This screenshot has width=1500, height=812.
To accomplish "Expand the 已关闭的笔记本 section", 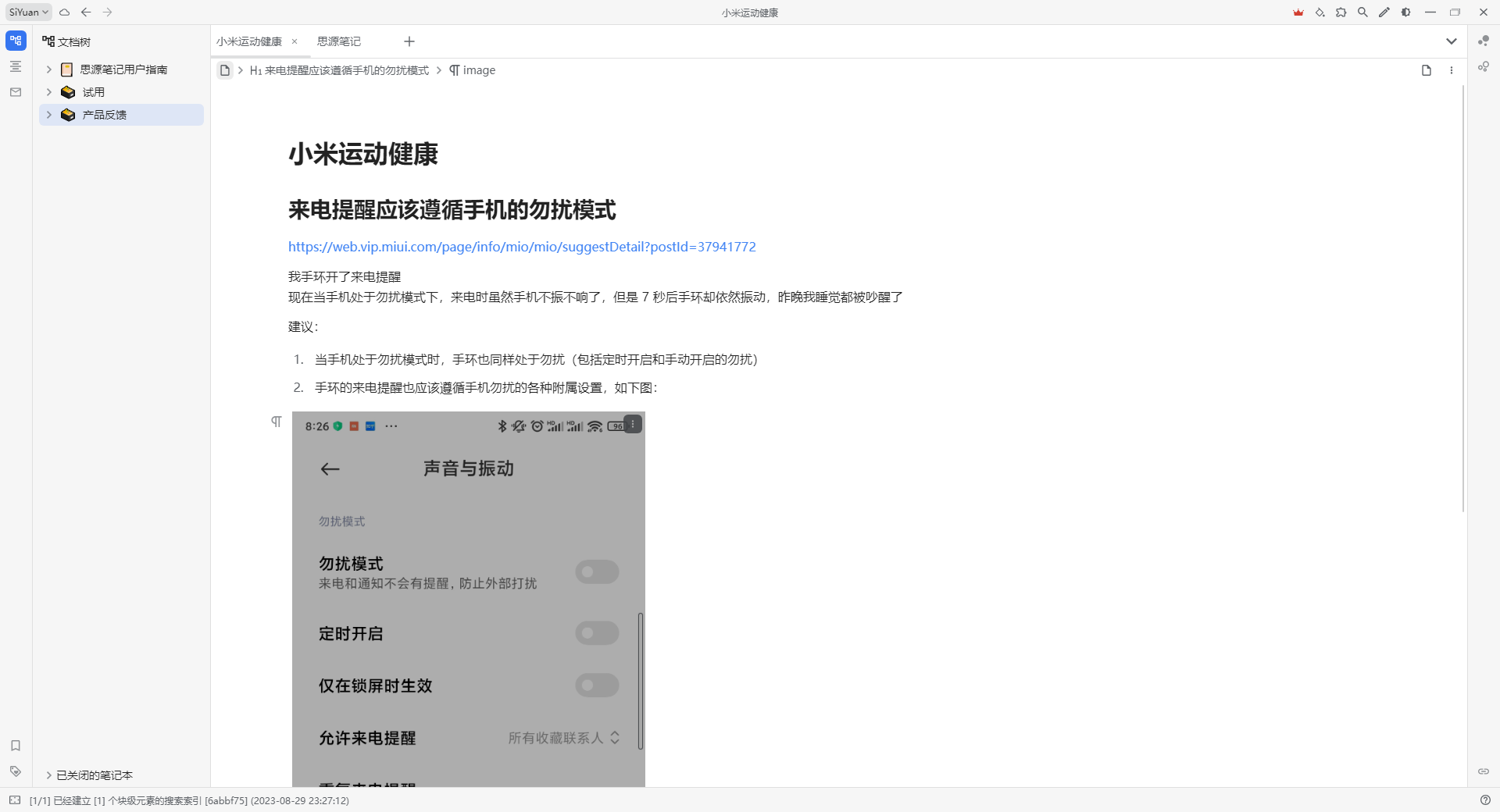I will point(49,775).
